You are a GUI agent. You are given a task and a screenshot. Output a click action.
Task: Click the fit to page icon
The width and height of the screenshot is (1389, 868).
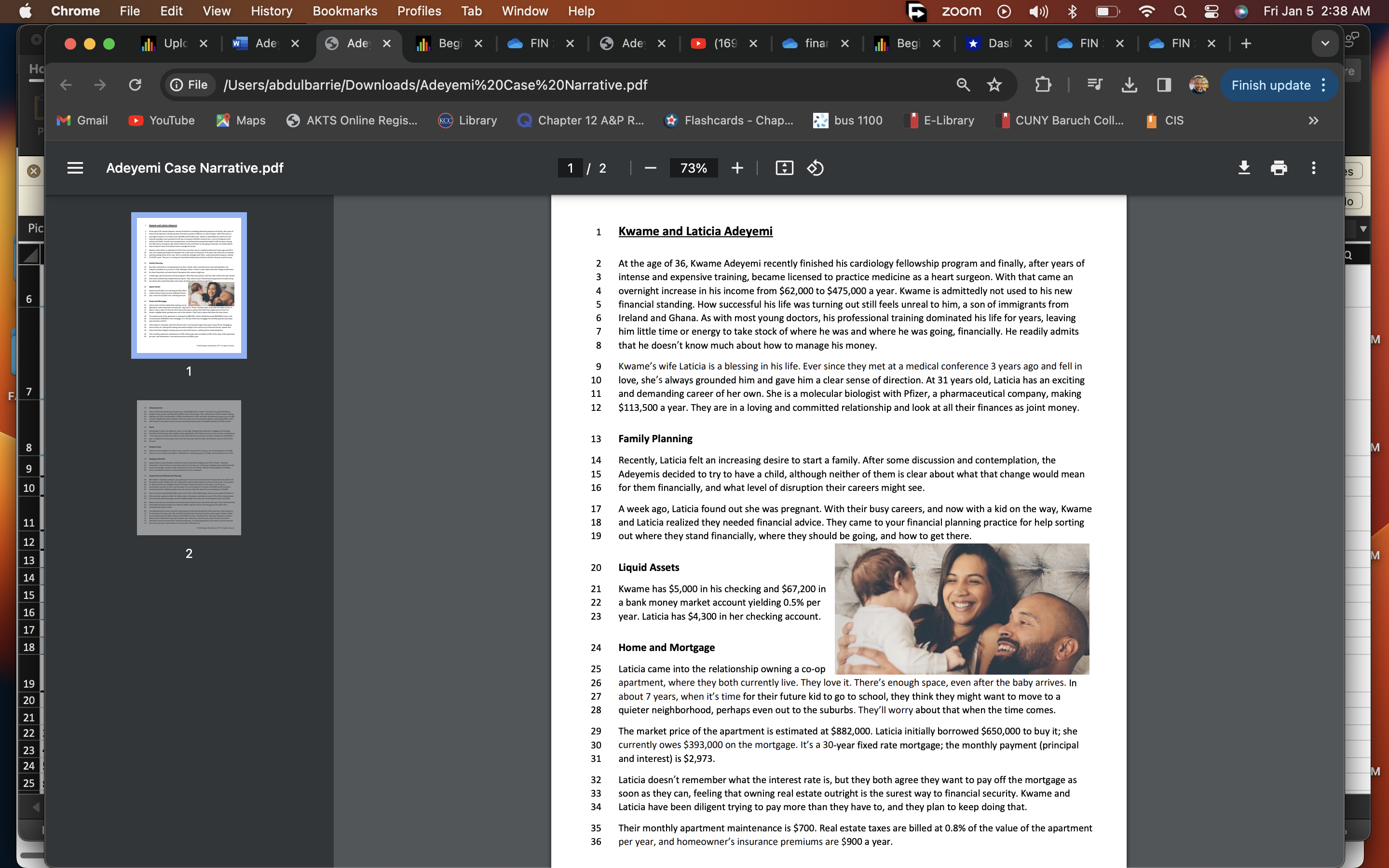(x=784, y=168)
